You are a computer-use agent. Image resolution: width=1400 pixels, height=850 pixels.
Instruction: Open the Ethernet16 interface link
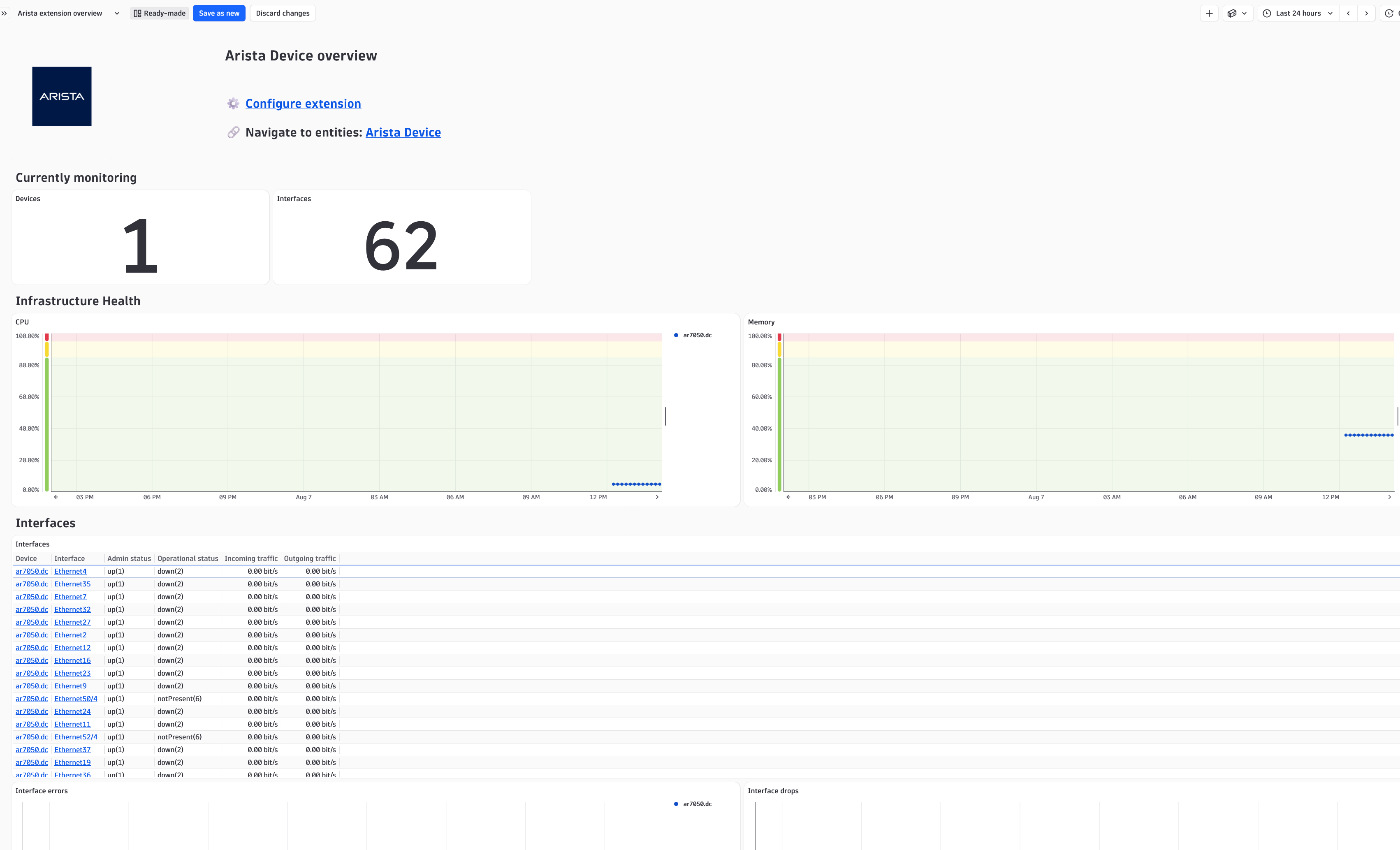72,660
